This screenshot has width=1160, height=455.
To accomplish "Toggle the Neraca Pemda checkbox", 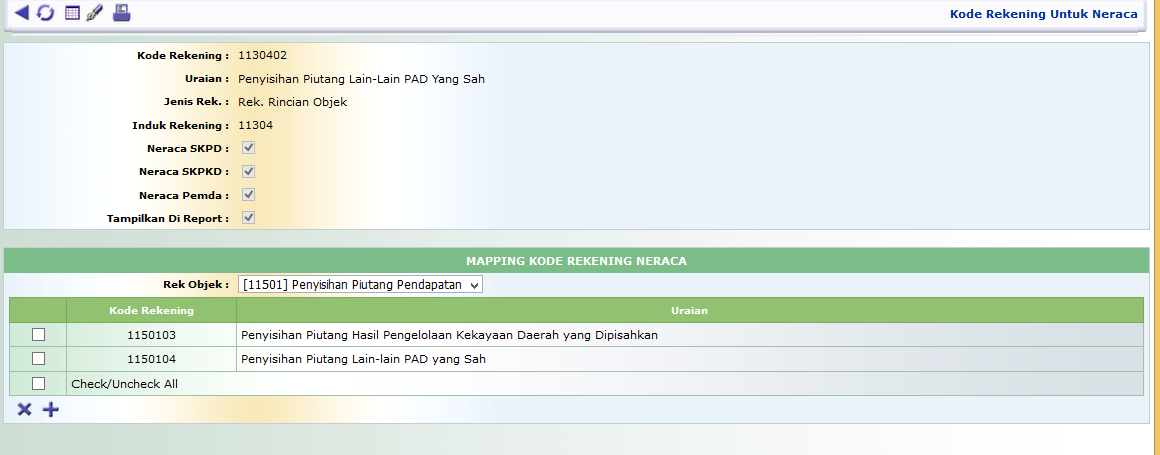I will tap(249, 195).
